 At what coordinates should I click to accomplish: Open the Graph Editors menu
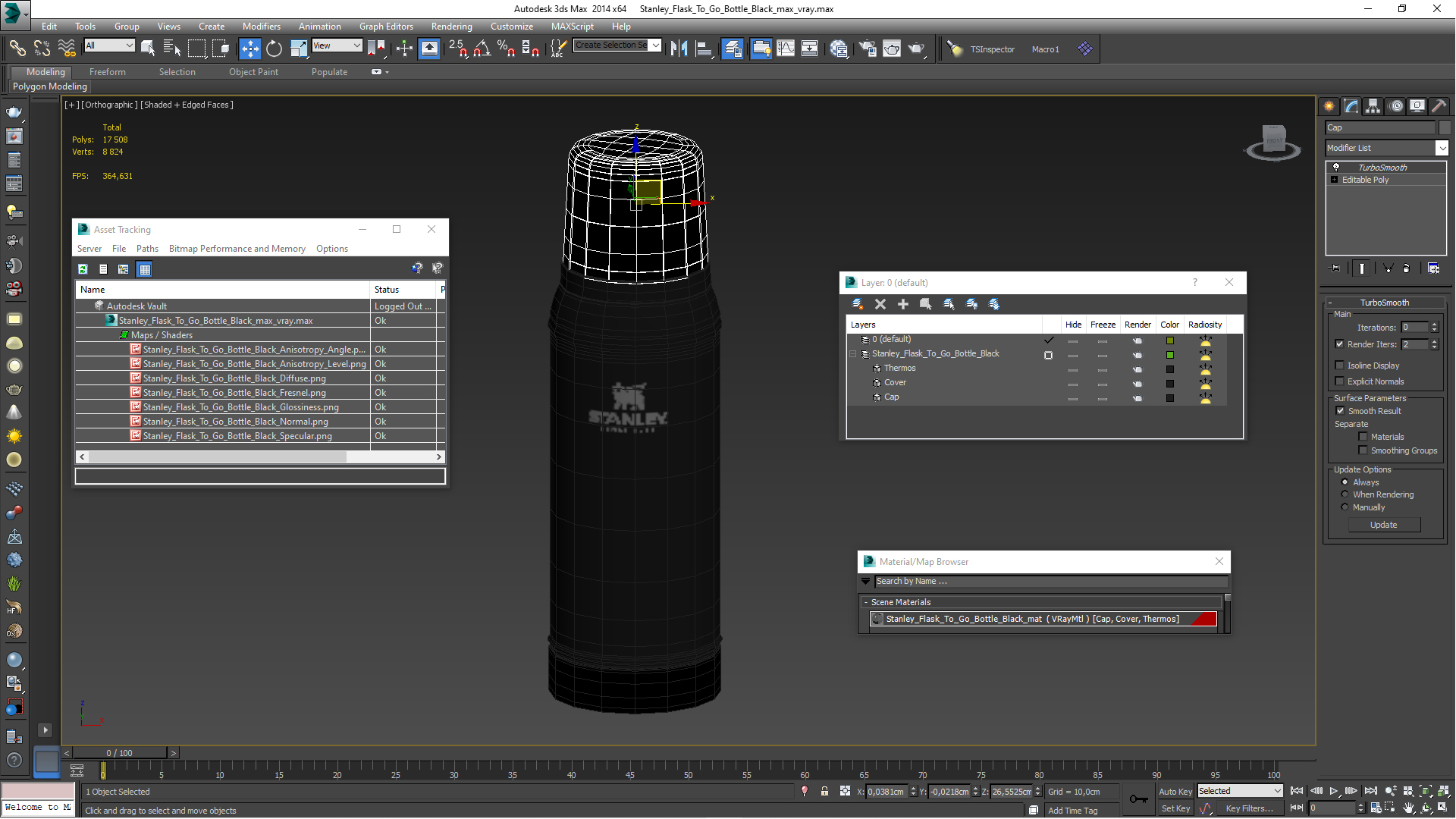pos(386,26)
